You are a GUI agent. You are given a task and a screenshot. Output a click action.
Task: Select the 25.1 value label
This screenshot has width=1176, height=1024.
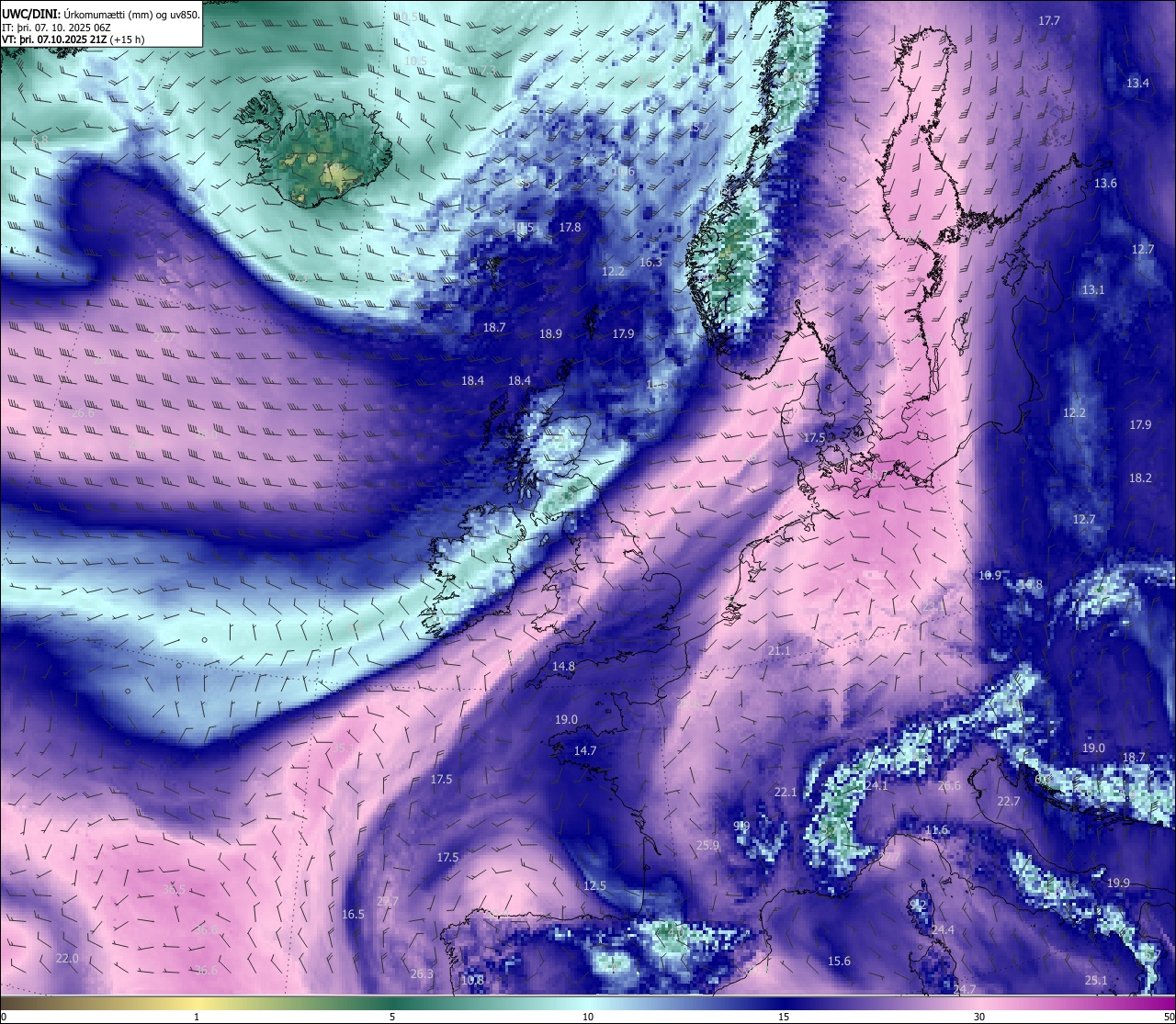[x=1096, y=980]
